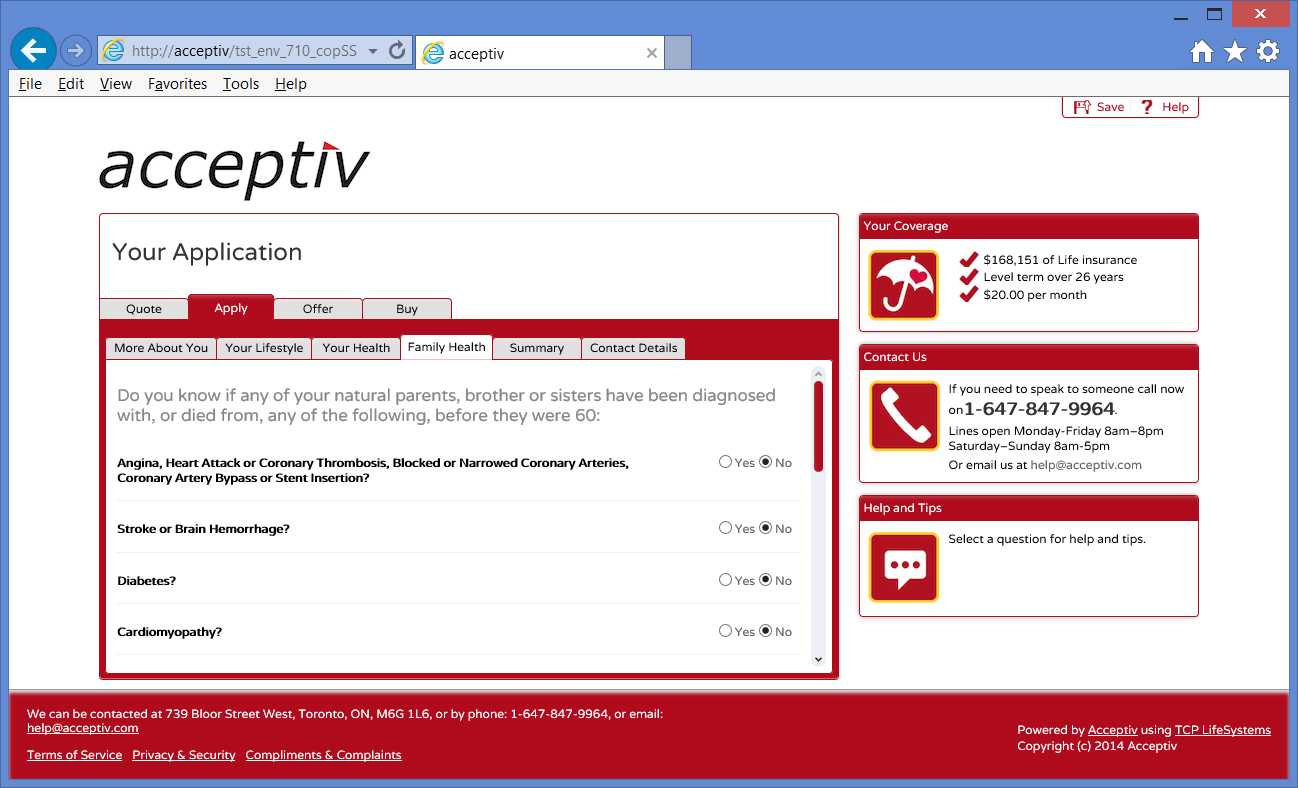Viewport: 1298px width, 788px height.
Task: Click the Save flag button
Action: pos(1098,107)
